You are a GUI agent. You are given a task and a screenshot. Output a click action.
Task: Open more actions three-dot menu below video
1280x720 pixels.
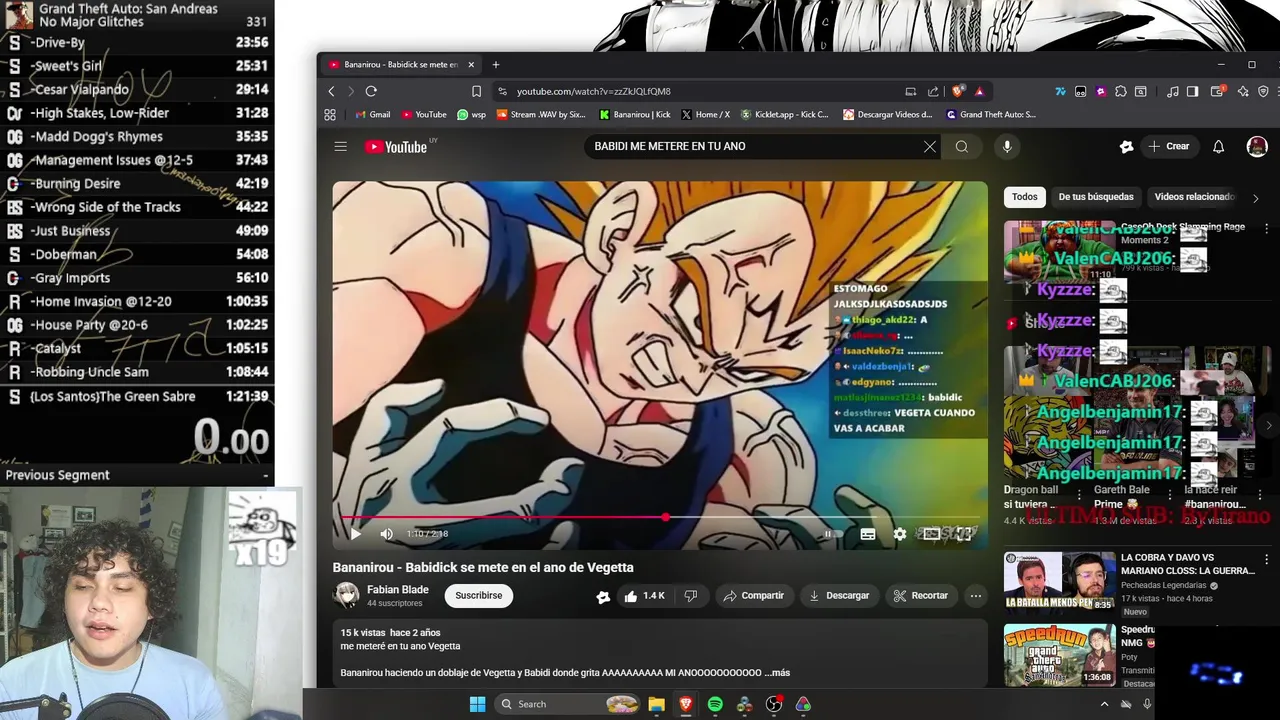(976, 595)
